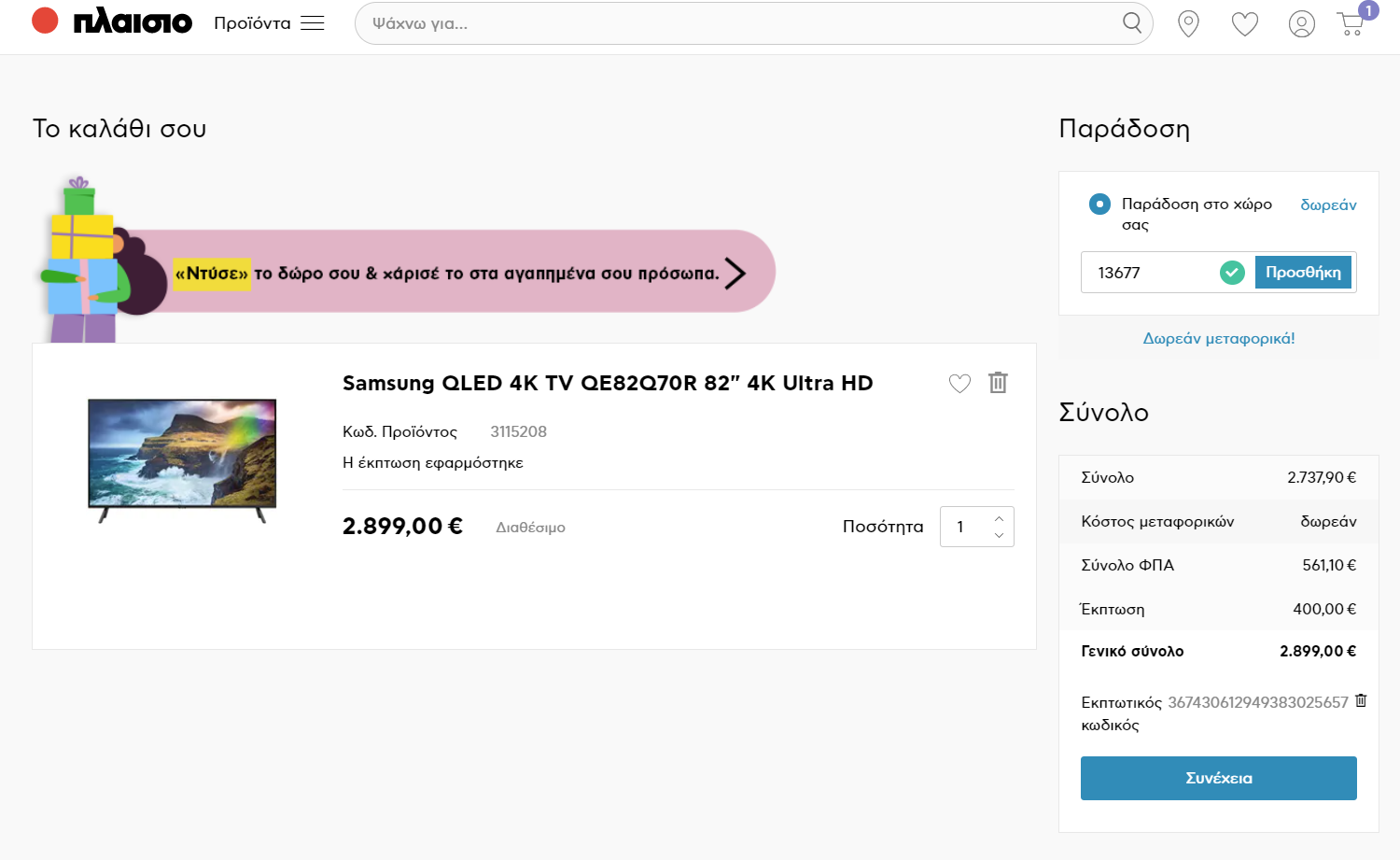
Task: Add Samsung TV to wishlist
Action: click(x=959, y=383)
